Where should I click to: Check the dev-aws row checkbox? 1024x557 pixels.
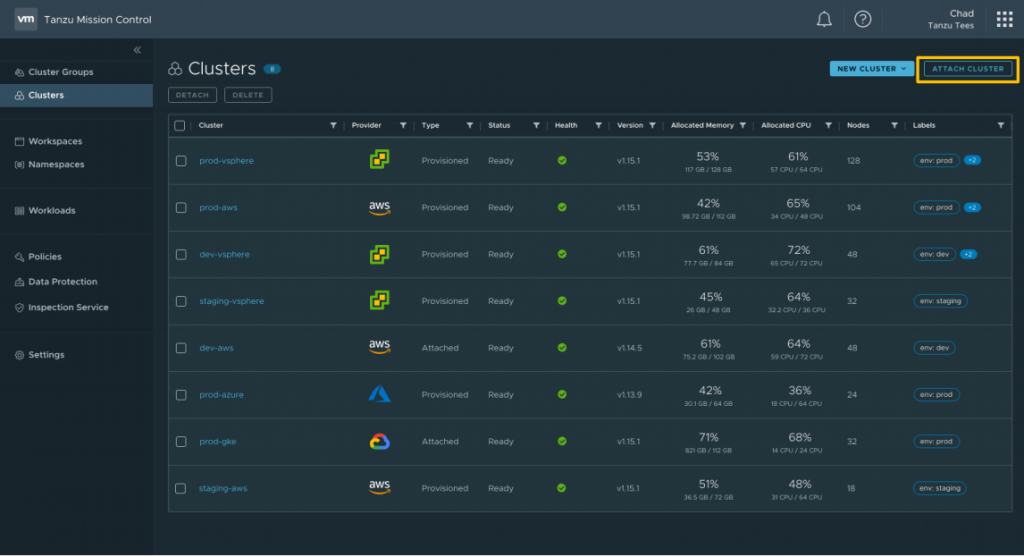pyautogui.click(x=181, y=348)
